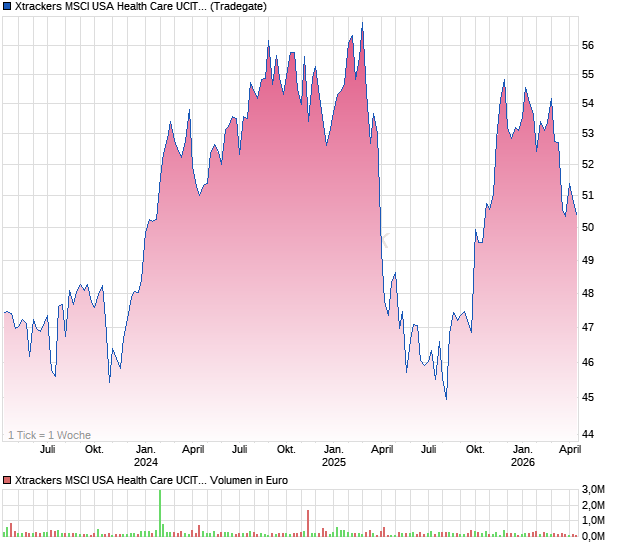
Task: Click the tall red volume bar near Okt. 2024
Action: (308, 523)
